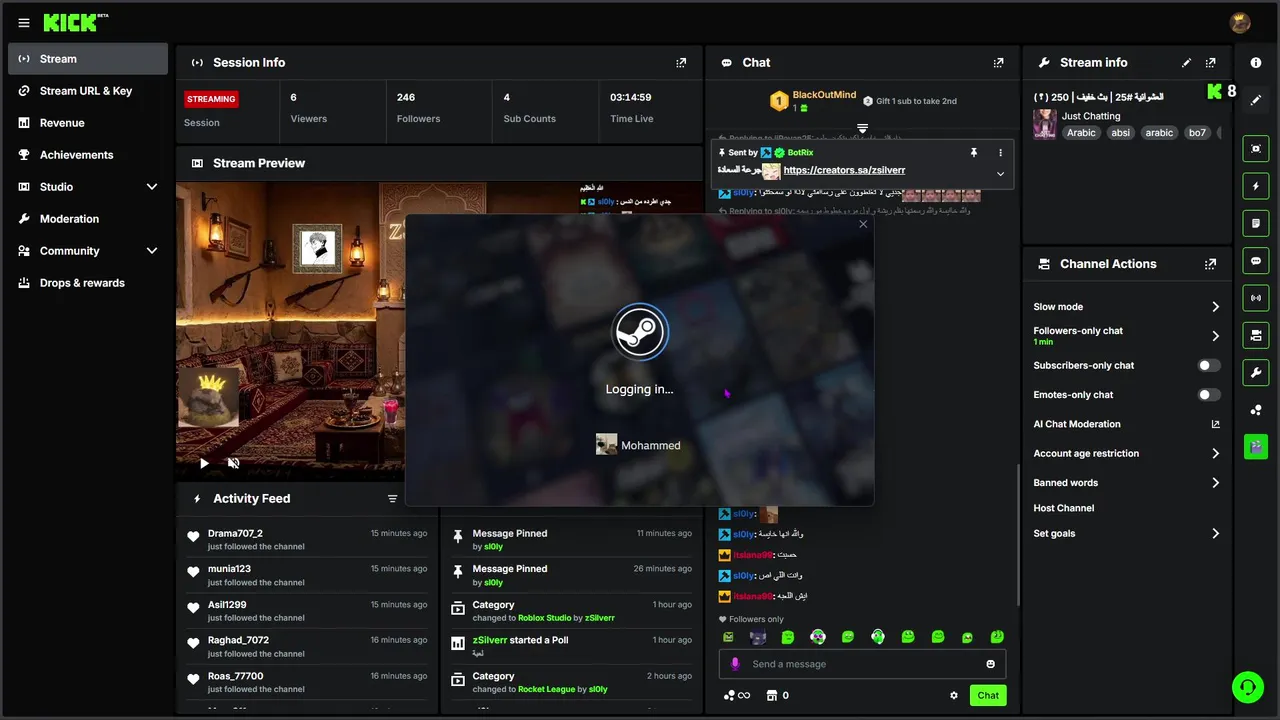Collapse the gift leaderboard in chat

tap(862, 128)
